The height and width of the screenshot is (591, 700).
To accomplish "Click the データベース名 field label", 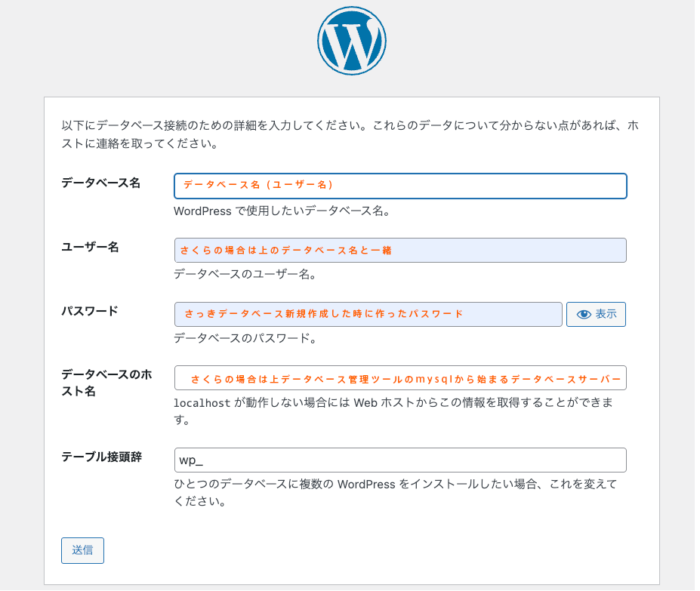I will coord(101,183).
